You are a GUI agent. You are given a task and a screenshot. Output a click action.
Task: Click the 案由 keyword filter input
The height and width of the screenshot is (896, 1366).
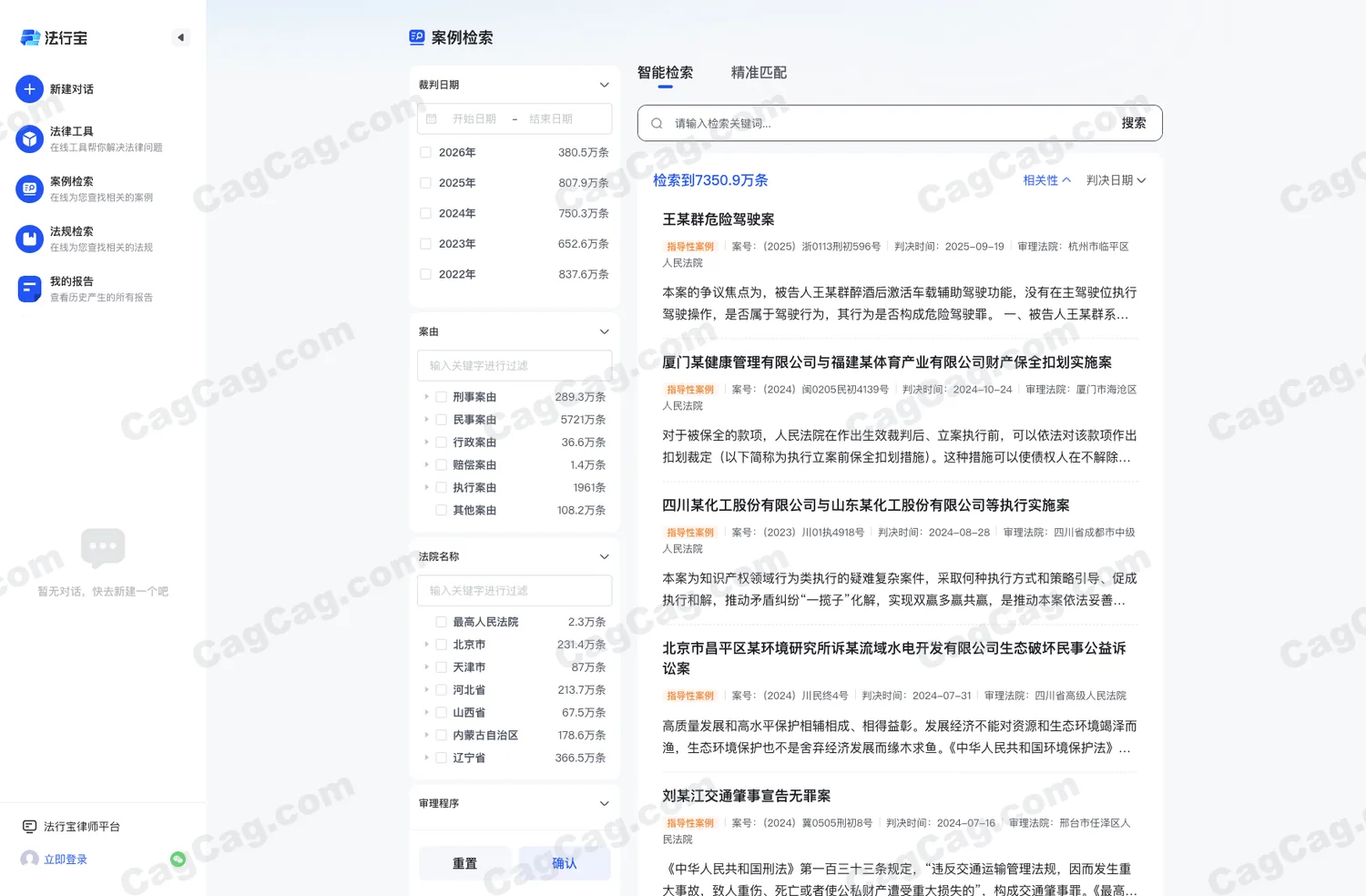515,366
